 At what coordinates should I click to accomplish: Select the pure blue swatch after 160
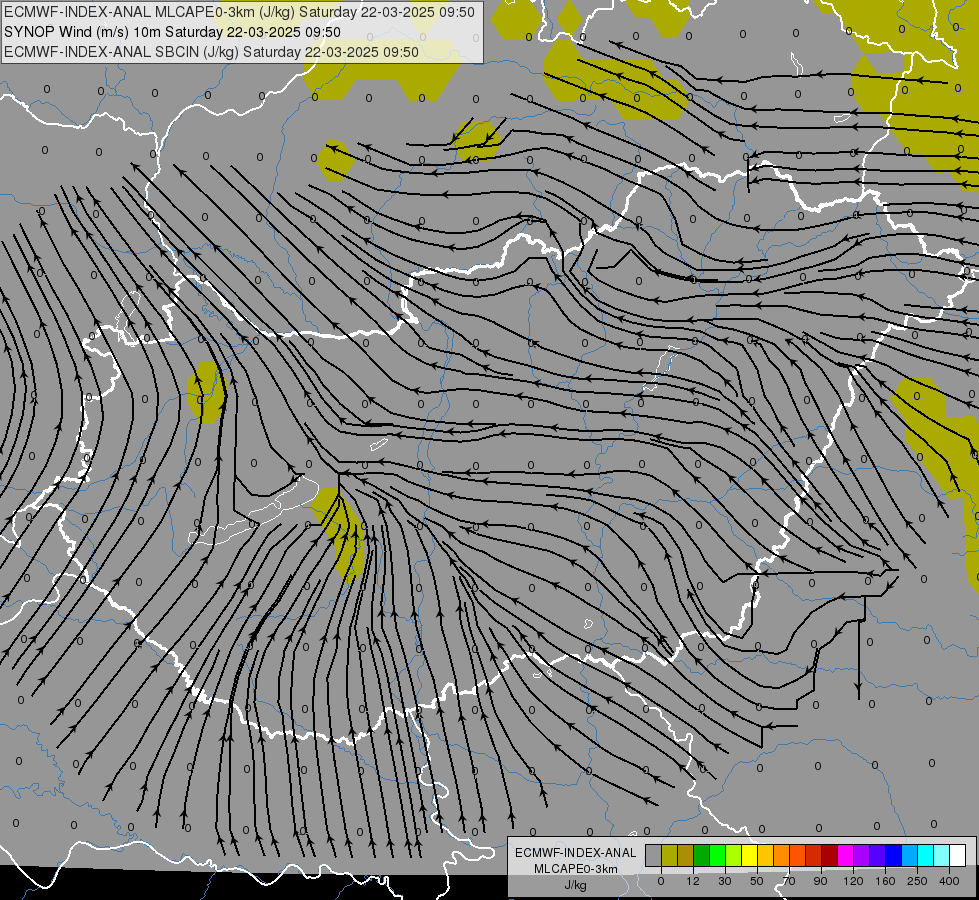click(x=893, y=855)
